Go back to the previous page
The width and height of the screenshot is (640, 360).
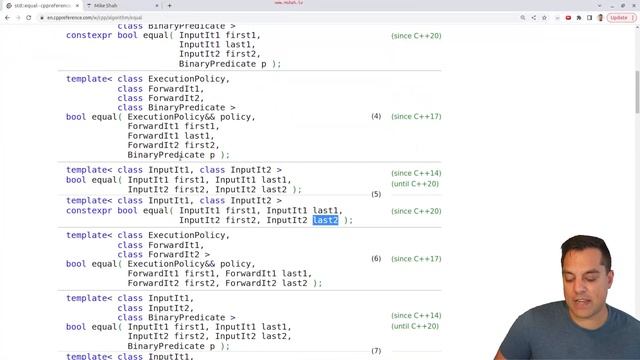point(7,18)
